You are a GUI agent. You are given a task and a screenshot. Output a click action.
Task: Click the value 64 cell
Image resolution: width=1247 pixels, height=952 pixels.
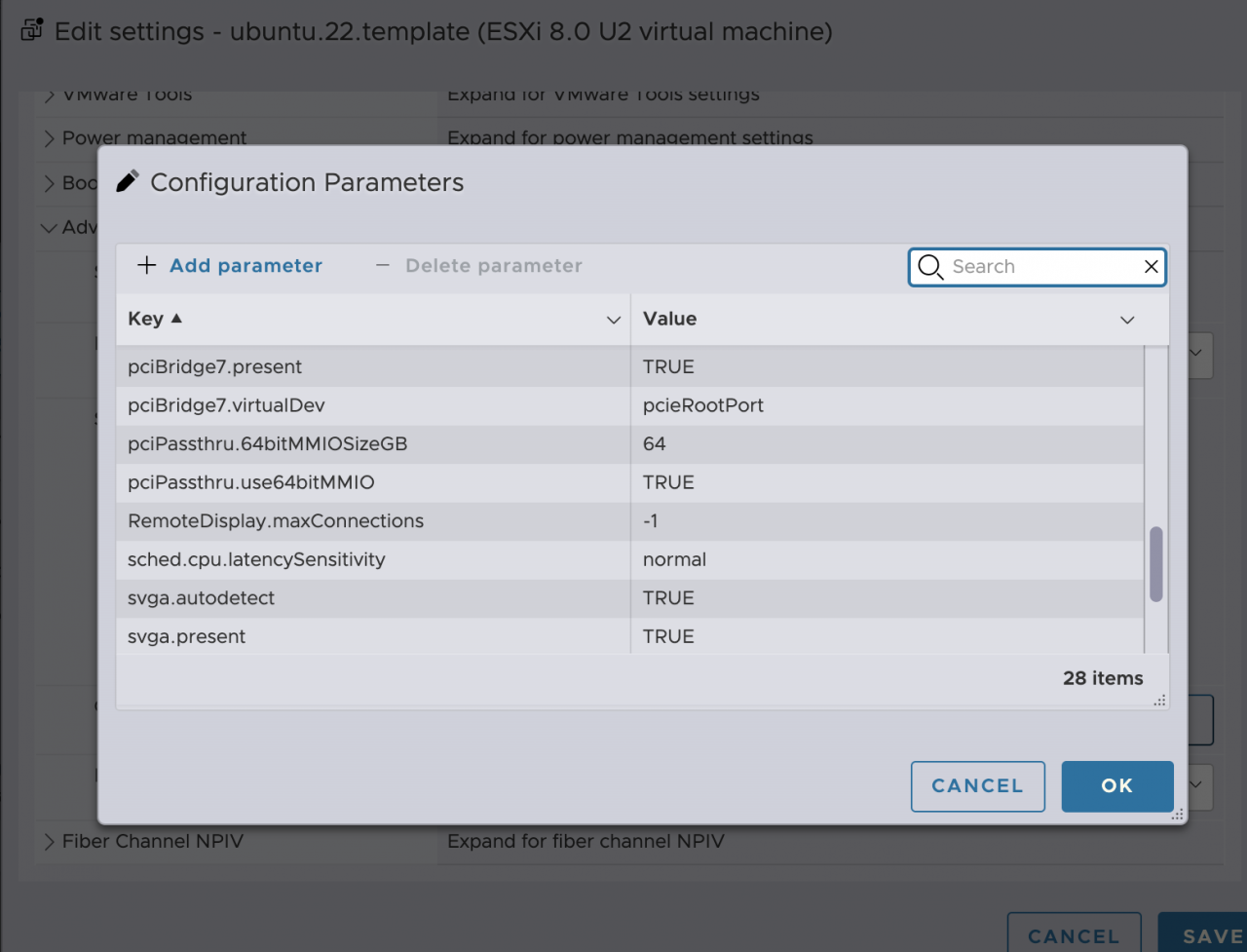pos(655,443)
